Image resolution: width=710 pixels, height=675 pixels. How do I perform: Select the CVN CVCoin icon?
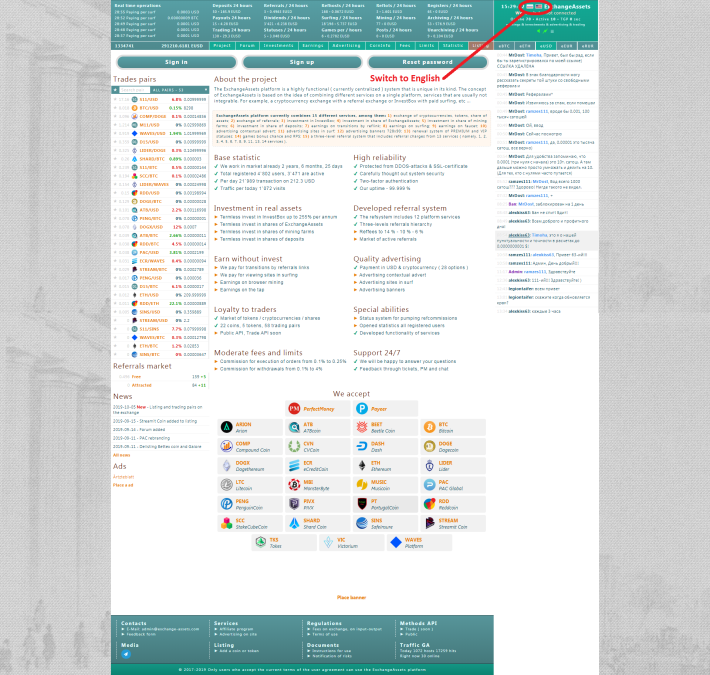(x=294, y=446)
